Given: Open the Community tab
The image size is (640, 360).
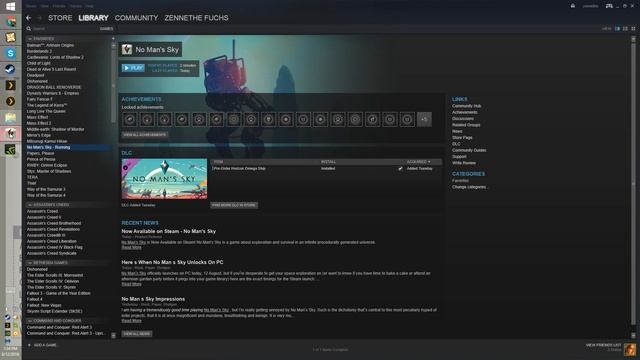Looking at the screenshot, I should [136, 18].
